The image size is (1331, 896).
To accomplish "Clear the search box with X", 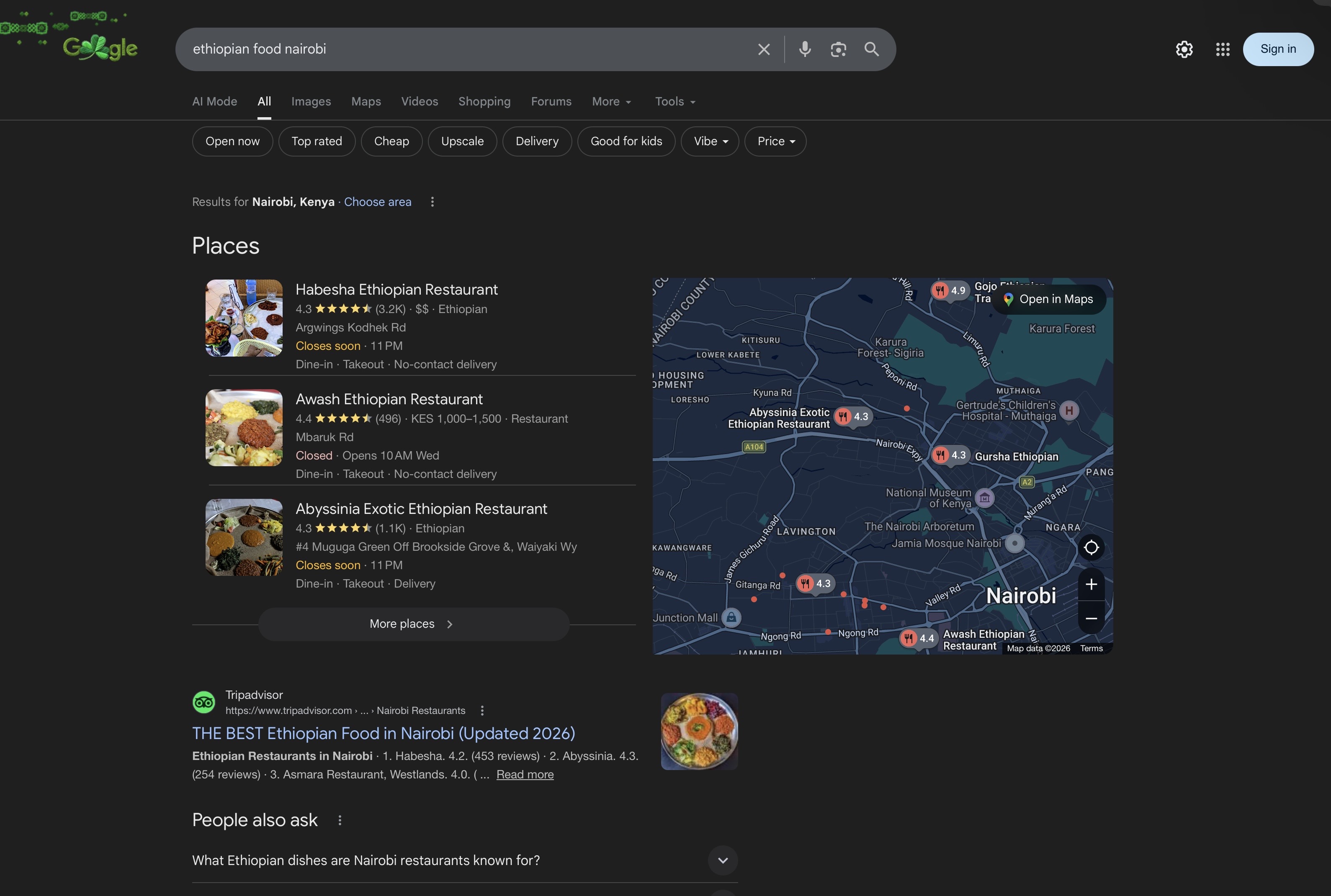I will [764, 49].
